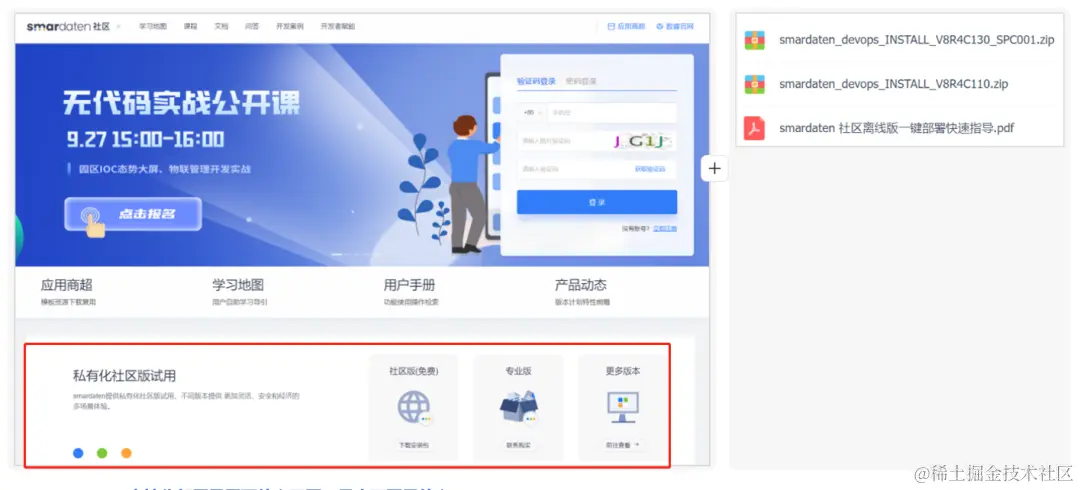Select the green carousel dot
Viewport: 1080px width, 490px height.
[102, 453]
